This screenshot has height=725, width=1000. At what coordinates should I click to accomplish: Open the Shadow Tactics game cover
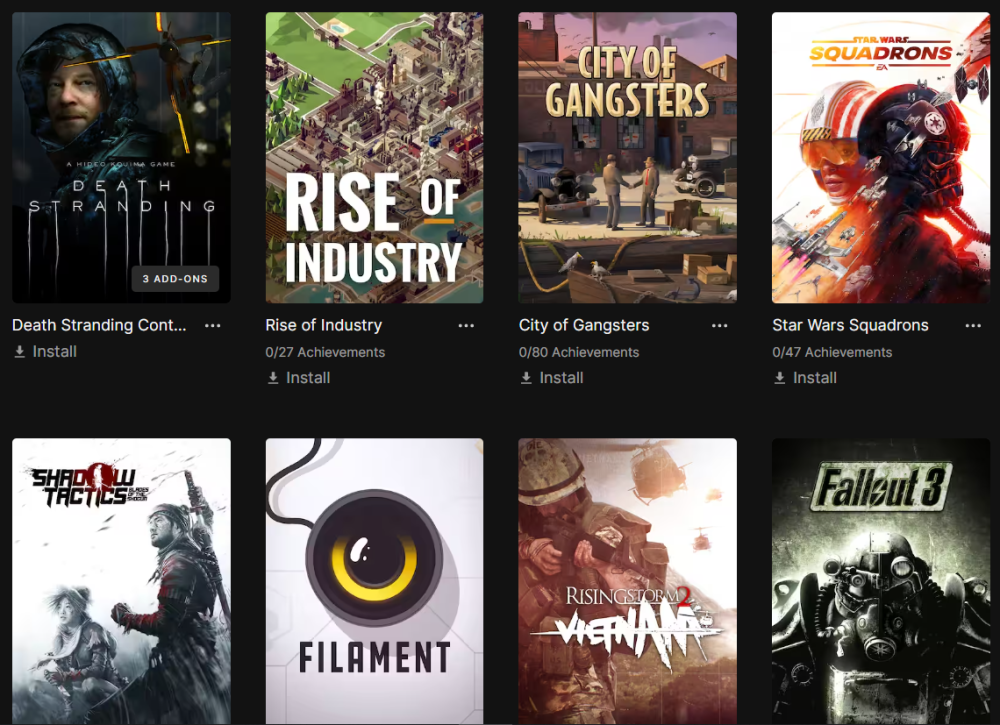(x=121, y=581)
